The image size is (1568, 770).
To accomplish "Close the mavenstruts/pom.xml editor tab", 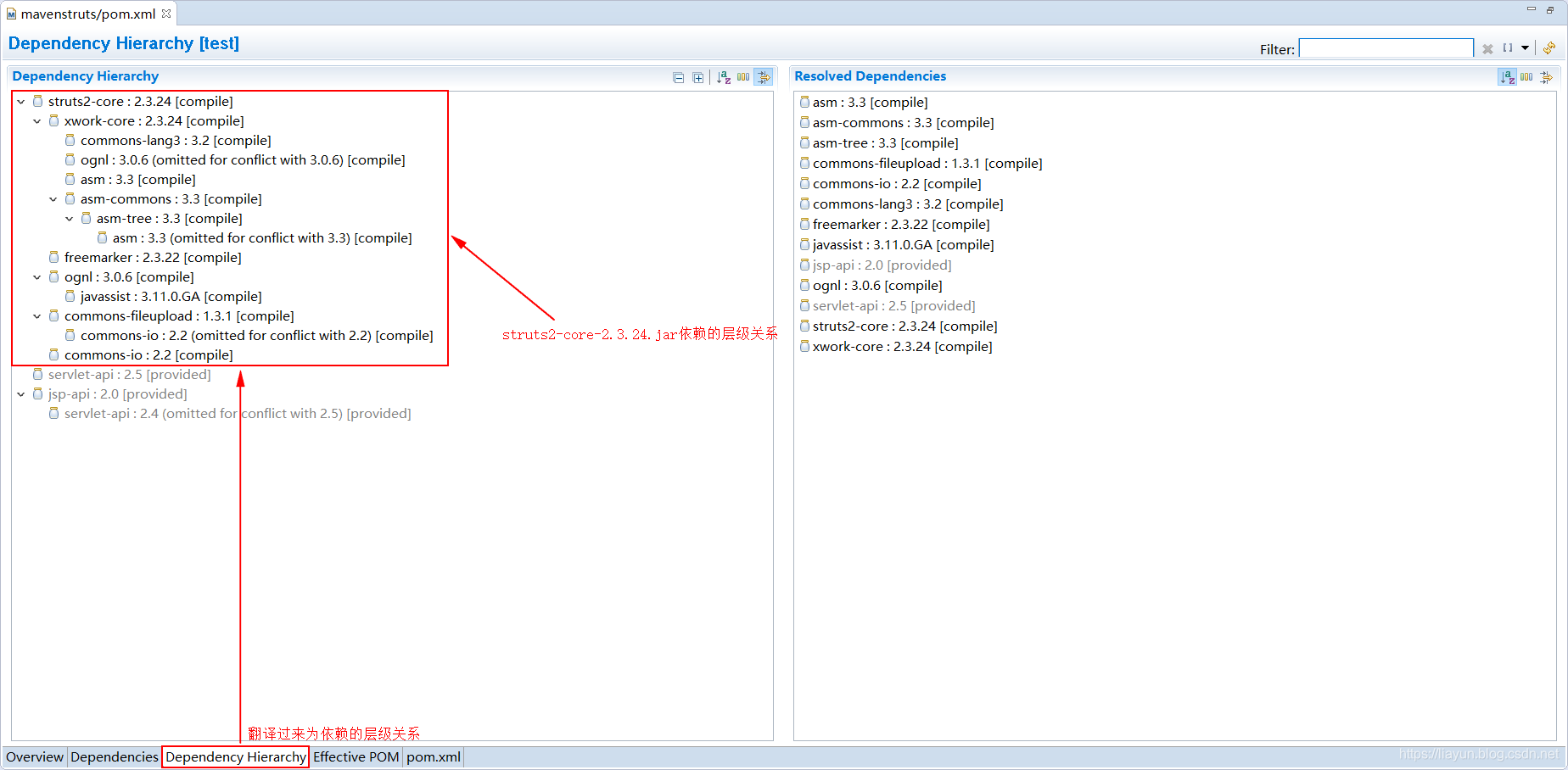I will tap(166, 14).
